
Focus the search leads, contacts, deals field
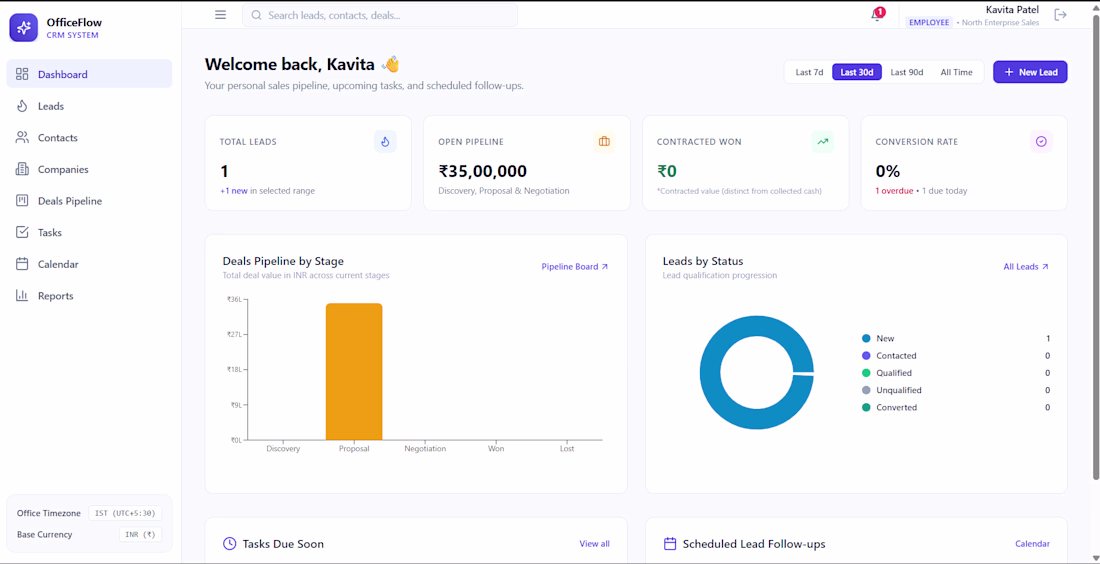coord(380,15)
